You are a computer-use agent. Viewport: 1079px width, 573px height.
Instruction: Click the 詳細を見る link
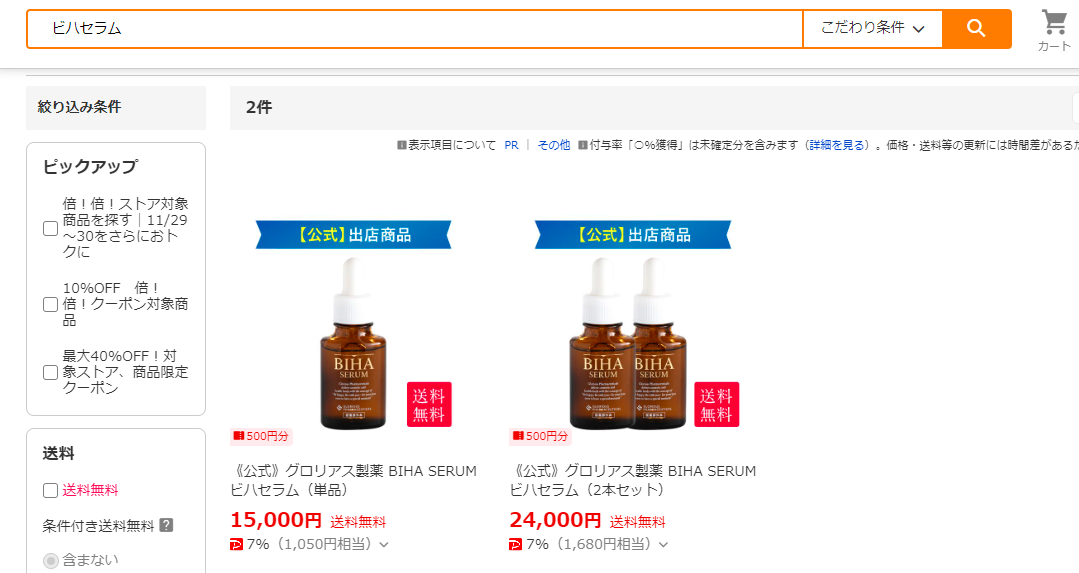(837, 145)
